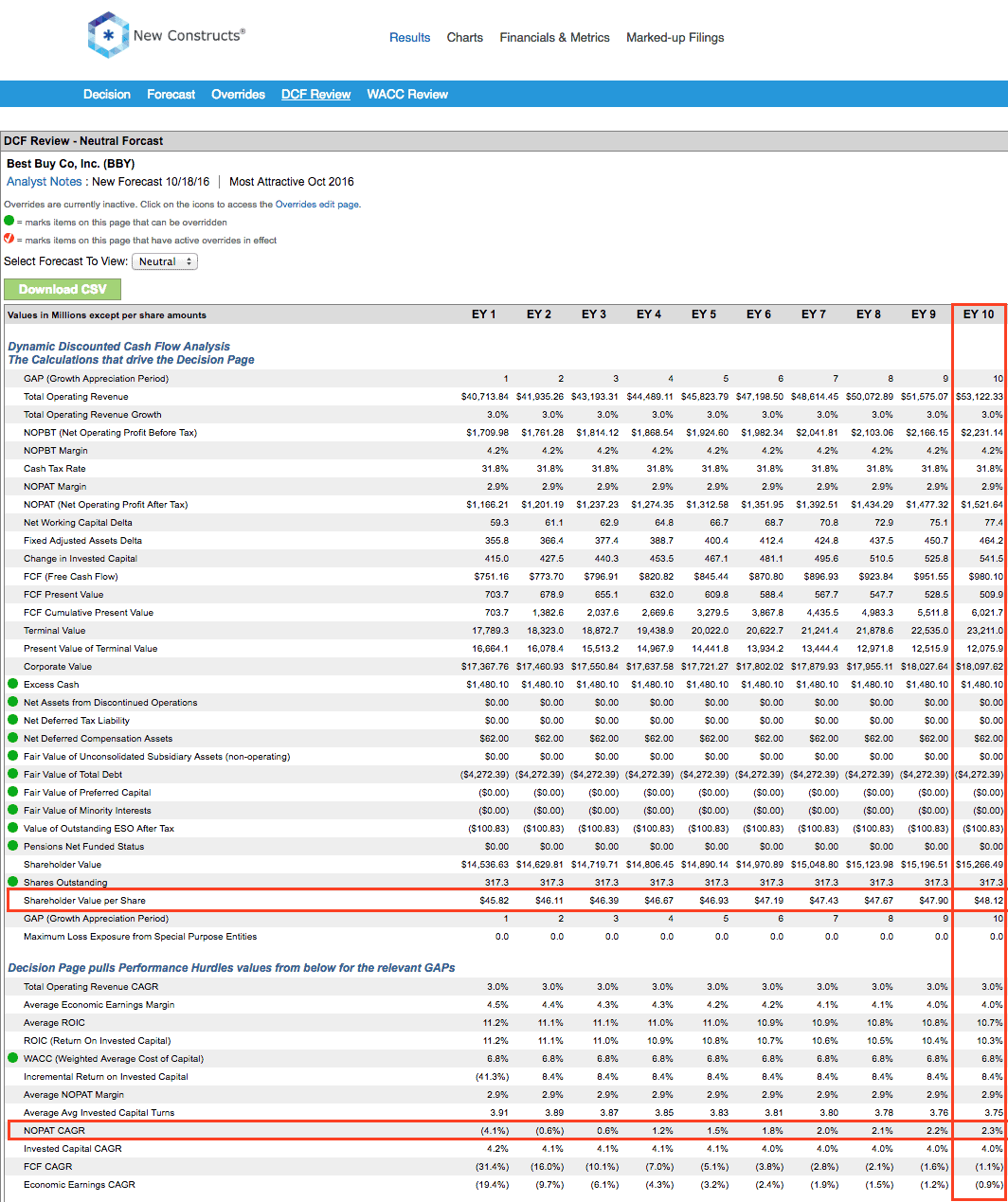
Task: Switch to the DCF Review tab
Action: point(315,94)
